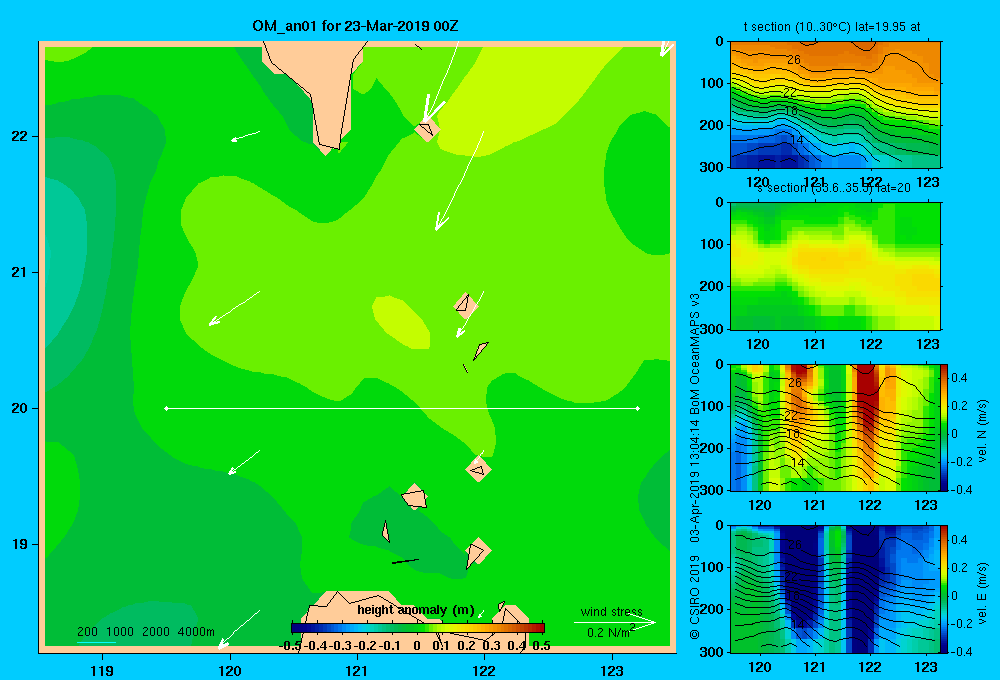Viewport: 1000px width, 680px height.
Task: Click the 300 depth label of salinity section
Action: click(713, 329)
